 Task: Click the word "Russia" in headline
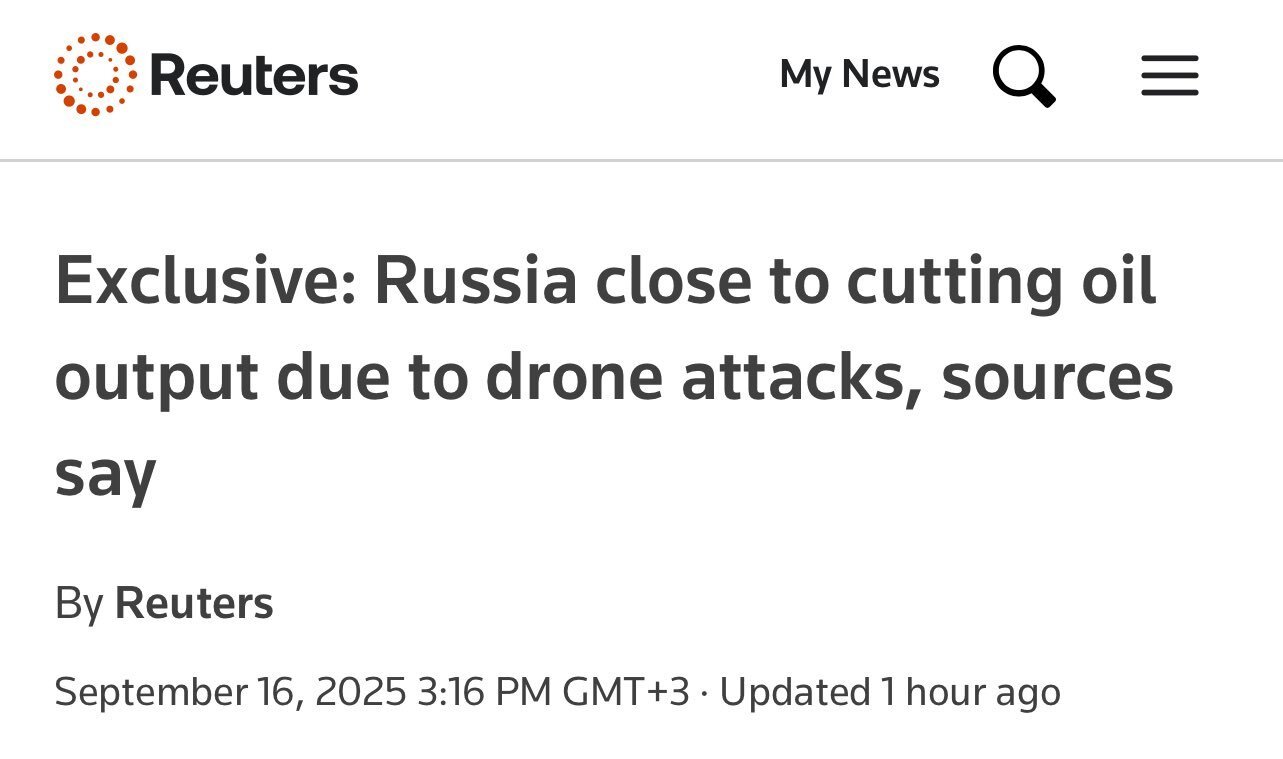(x=476, y=283)
